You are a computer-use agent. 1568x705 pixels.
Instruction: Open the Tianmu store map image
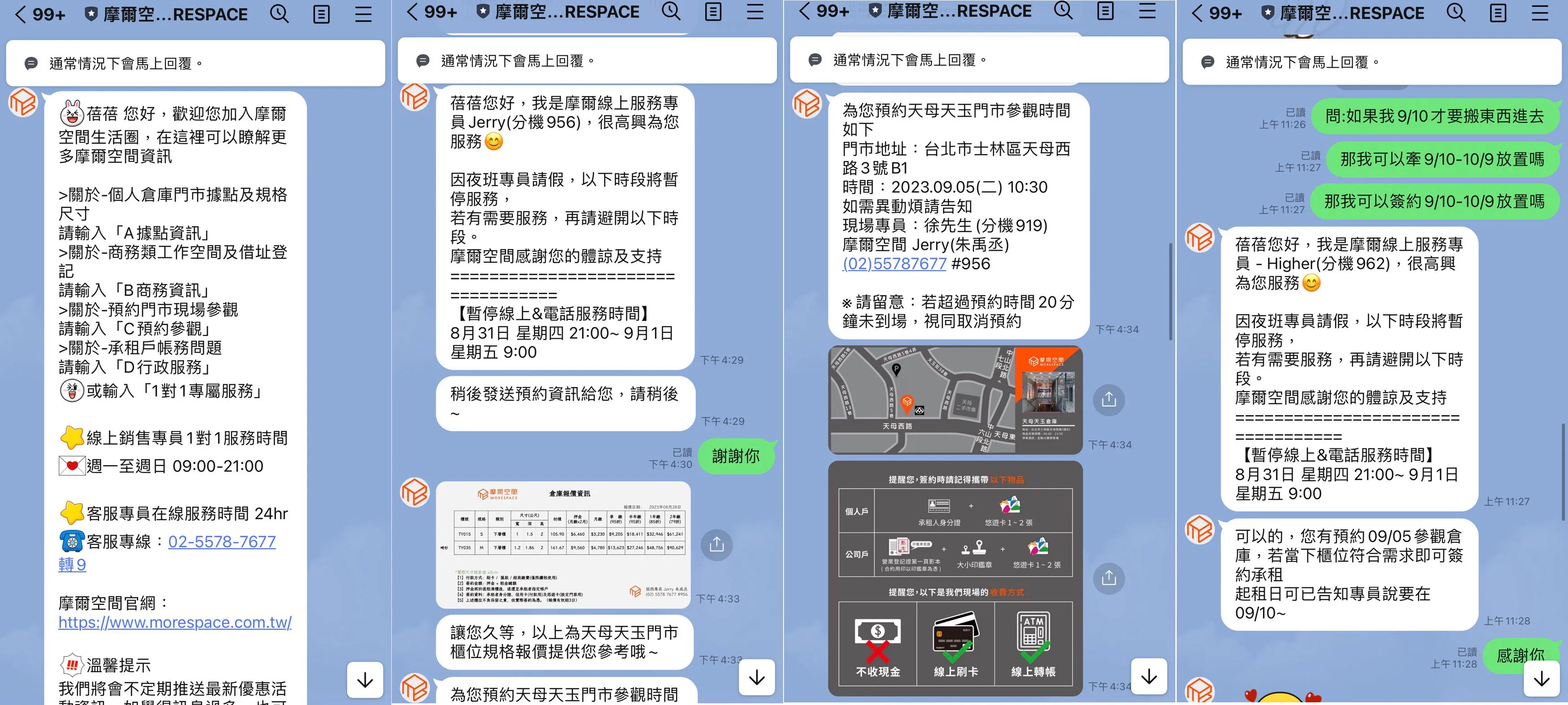tap(955, 400)
